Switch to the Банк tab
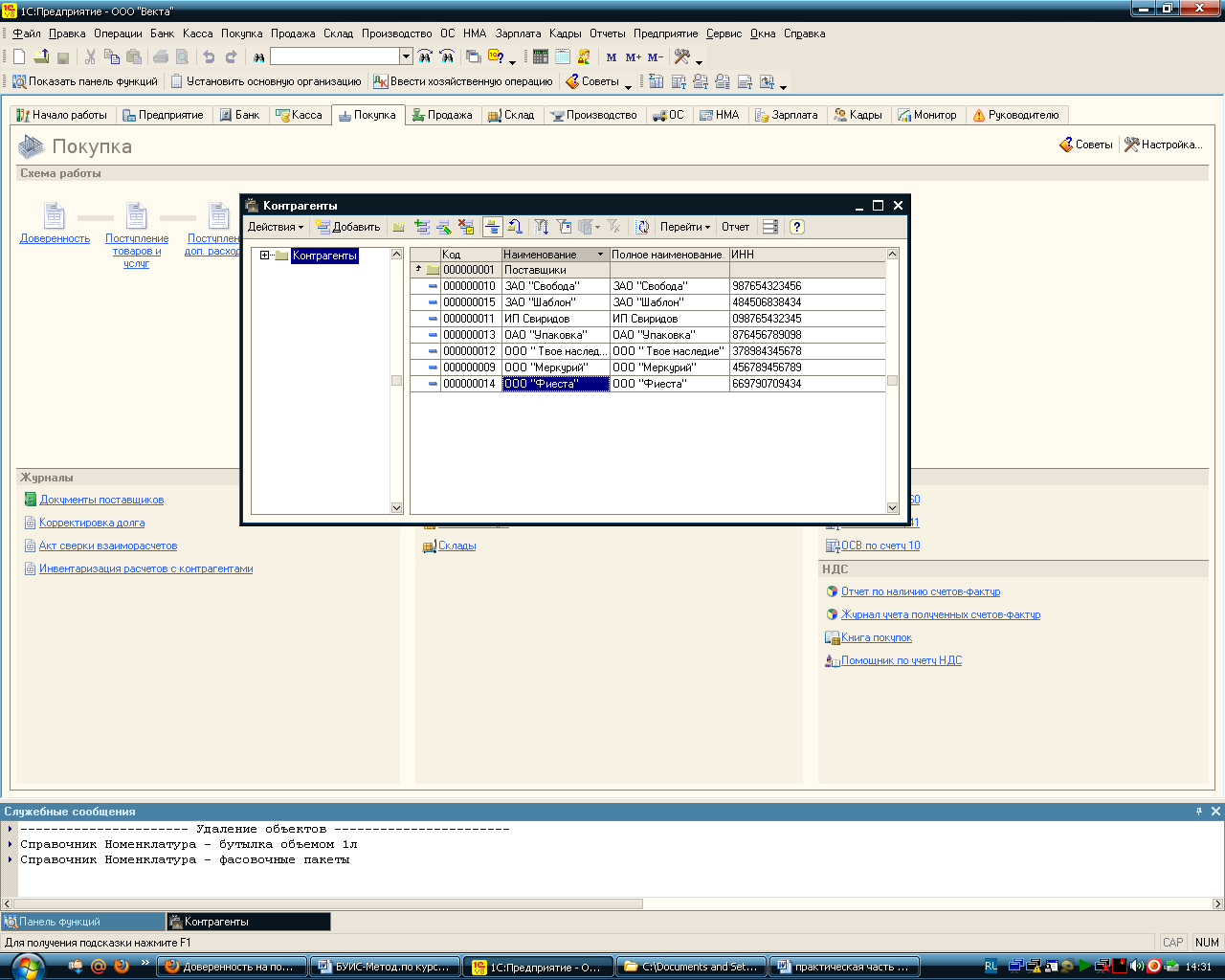This screenshot has width=1225, height=980. click(x=239, y=115)
